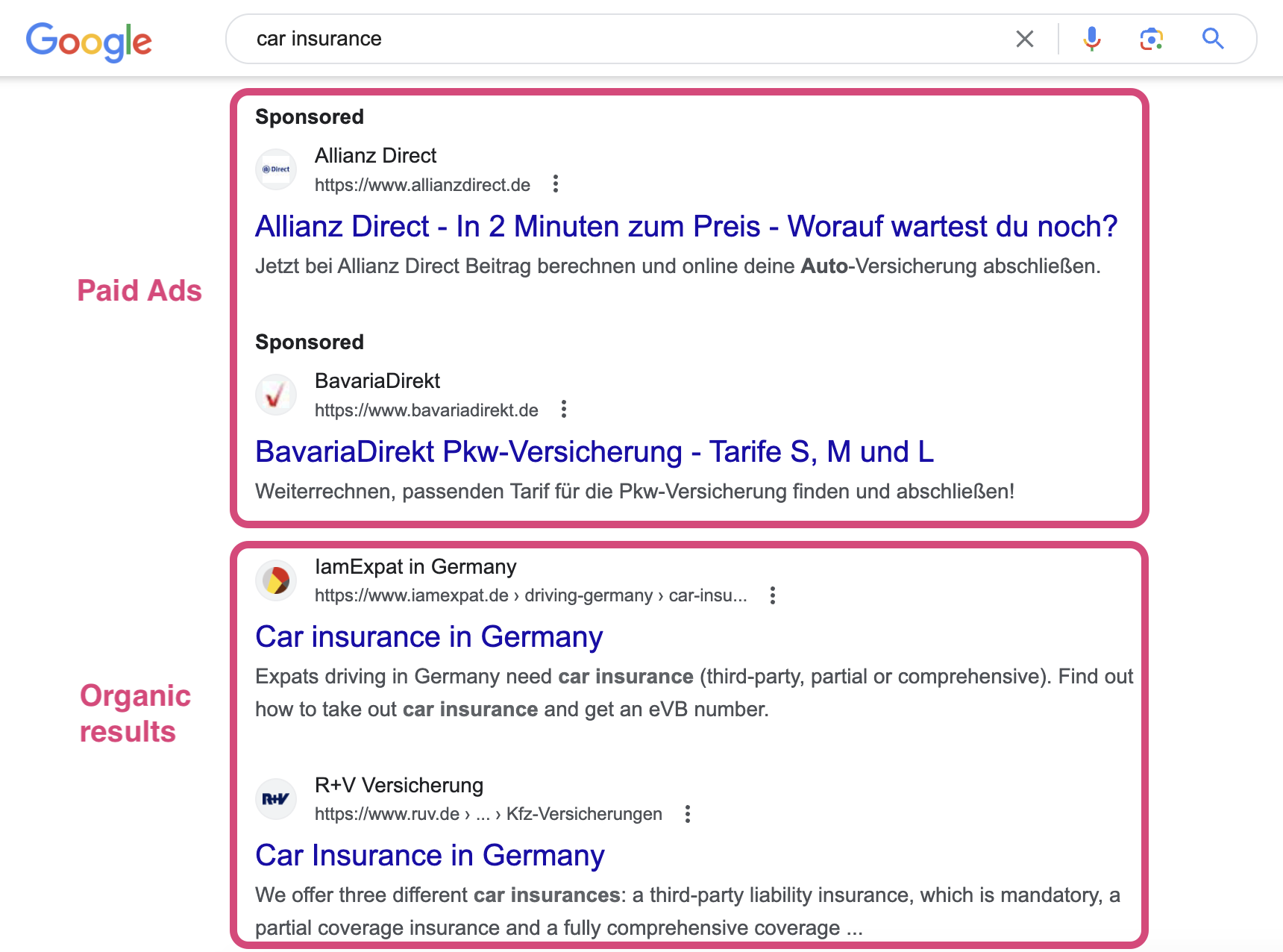The height and width of the screenshot is (952, 1283).
Task: Open R+V's 'Car Insurance in Germany' result
Action: click(430, 856)
